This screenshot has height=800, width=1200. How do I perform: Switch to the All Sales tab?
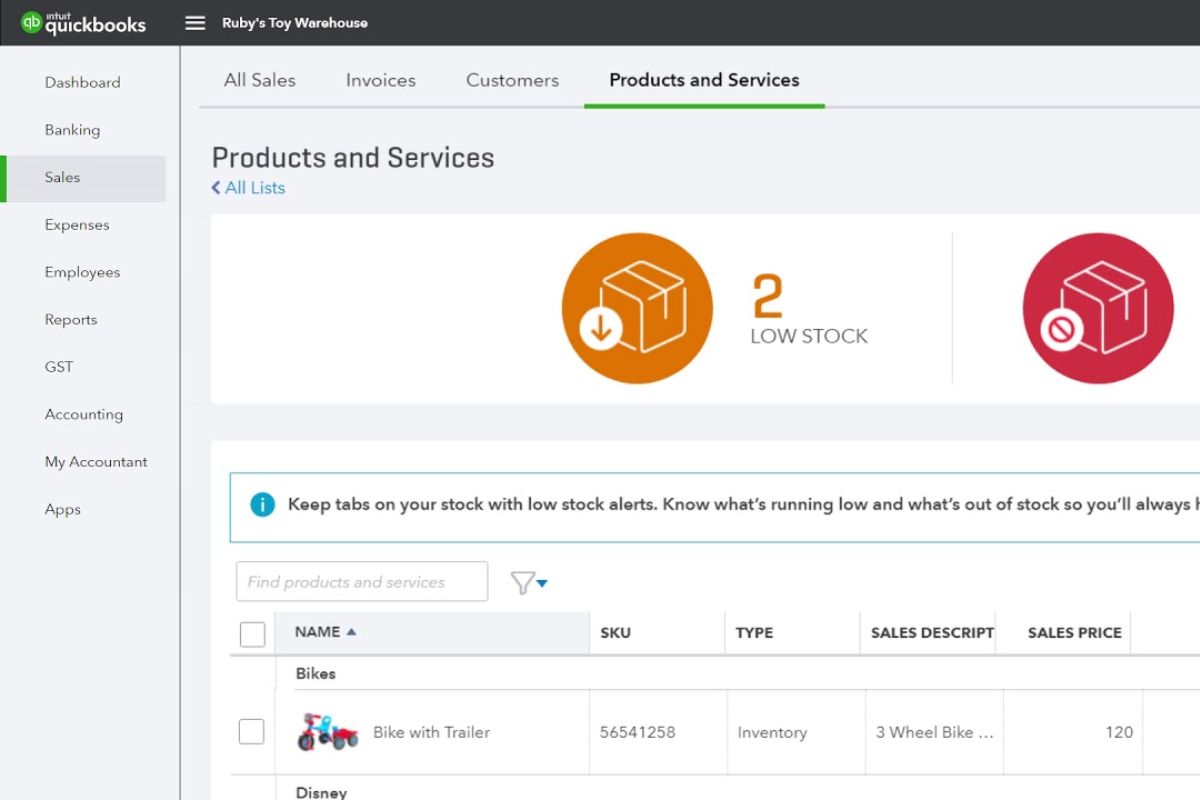pyautogui.click(x=260, y=80)
